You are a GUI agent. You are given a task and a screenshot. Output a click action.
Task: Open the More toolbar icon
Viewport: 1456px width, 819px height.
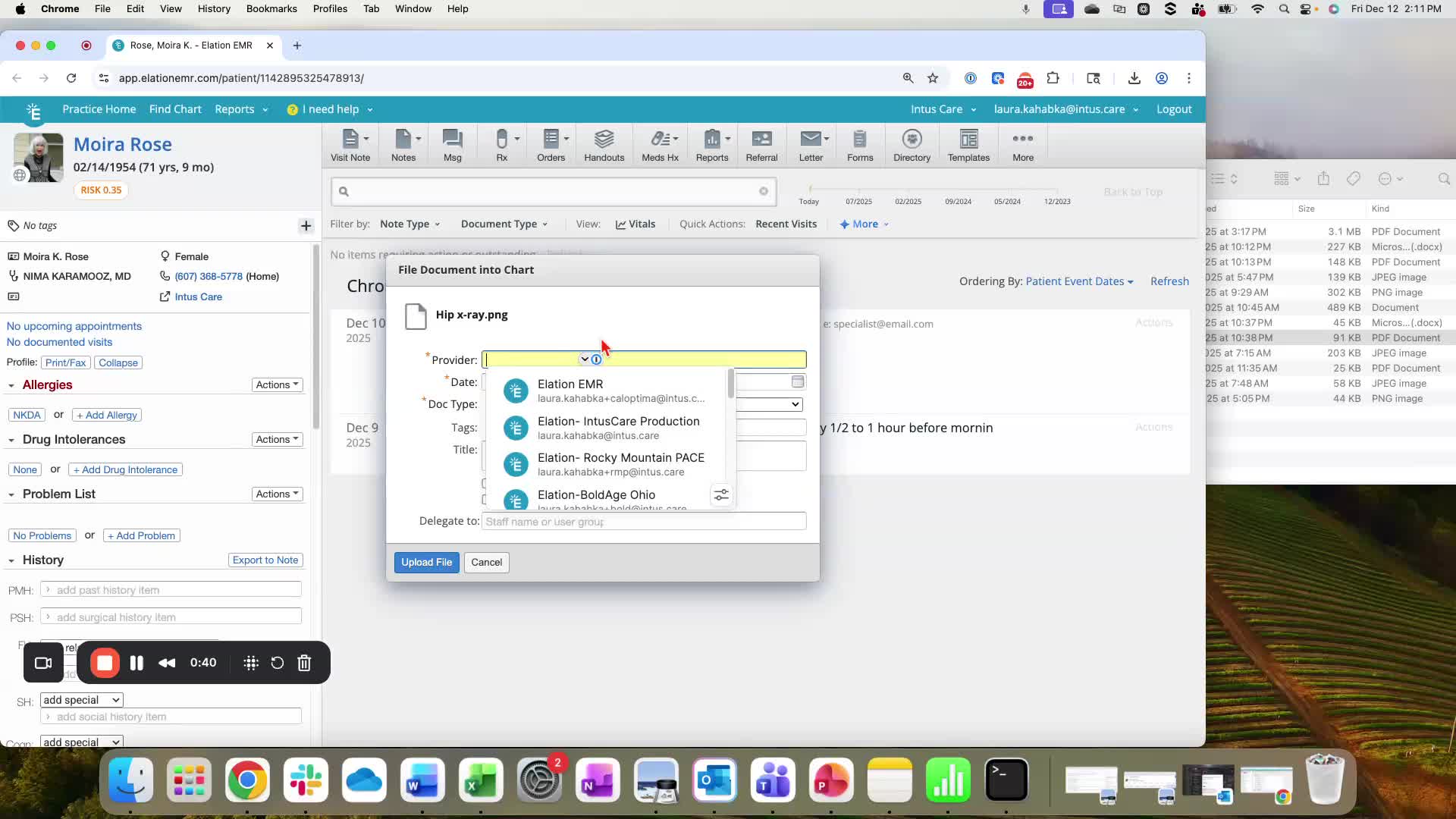point(1023,145)
